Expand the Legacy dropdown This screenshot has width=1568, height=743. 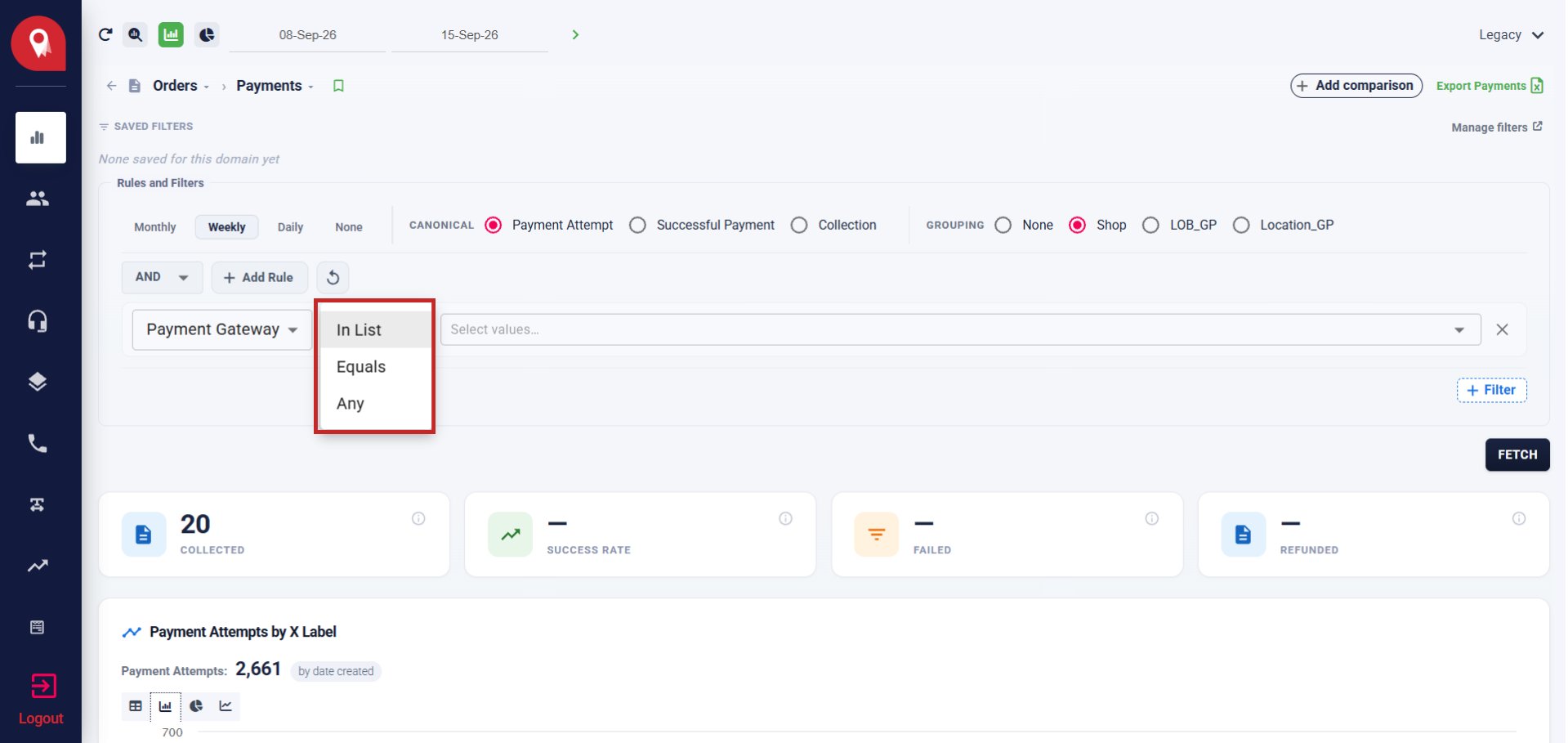[x=1511, y=35]
